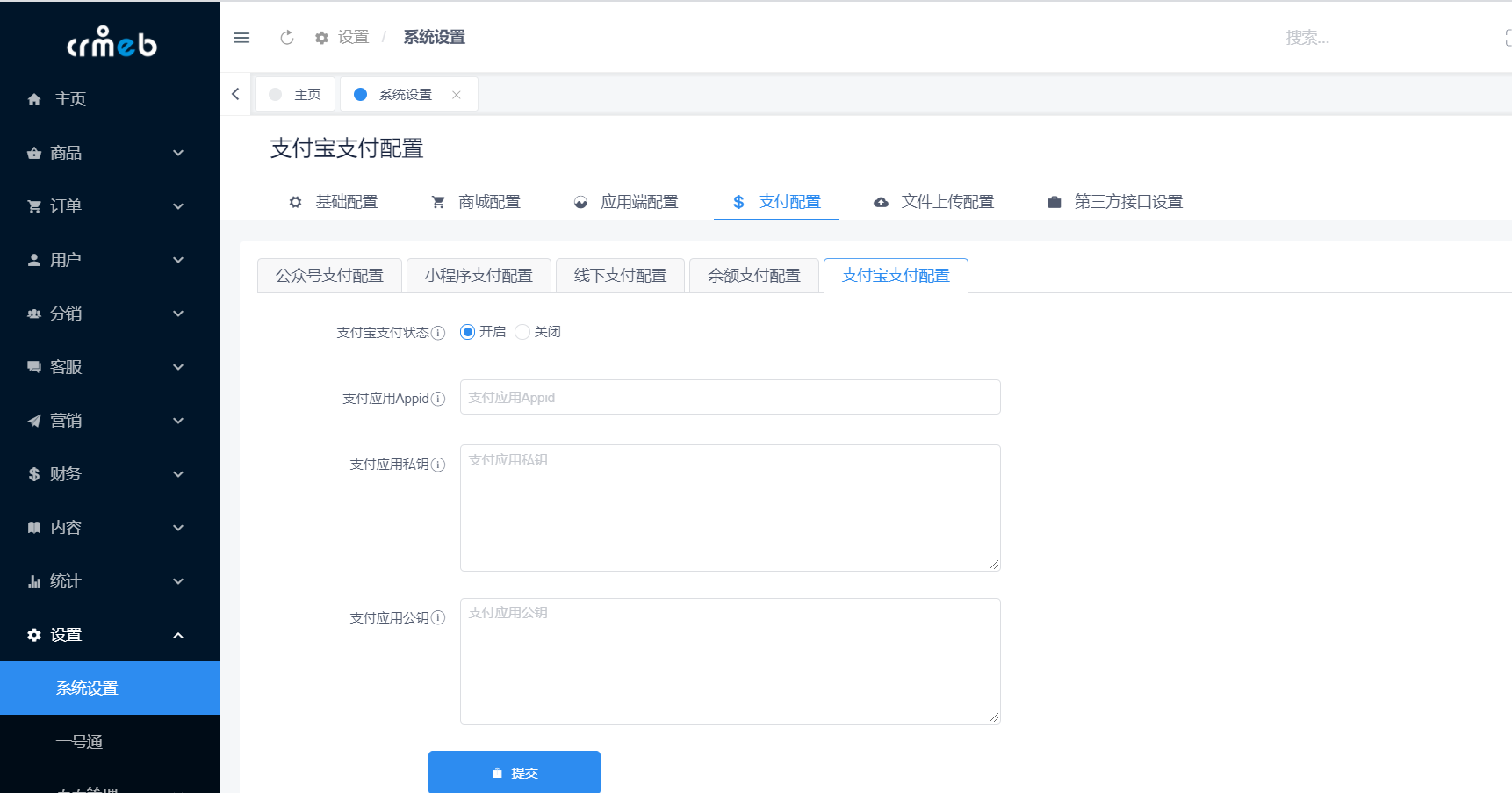The width and height of the screenshot is (1512, 793).
Task: Switch to 小程序支付配置 sub-tab
Action: click(x=479, y=276)
